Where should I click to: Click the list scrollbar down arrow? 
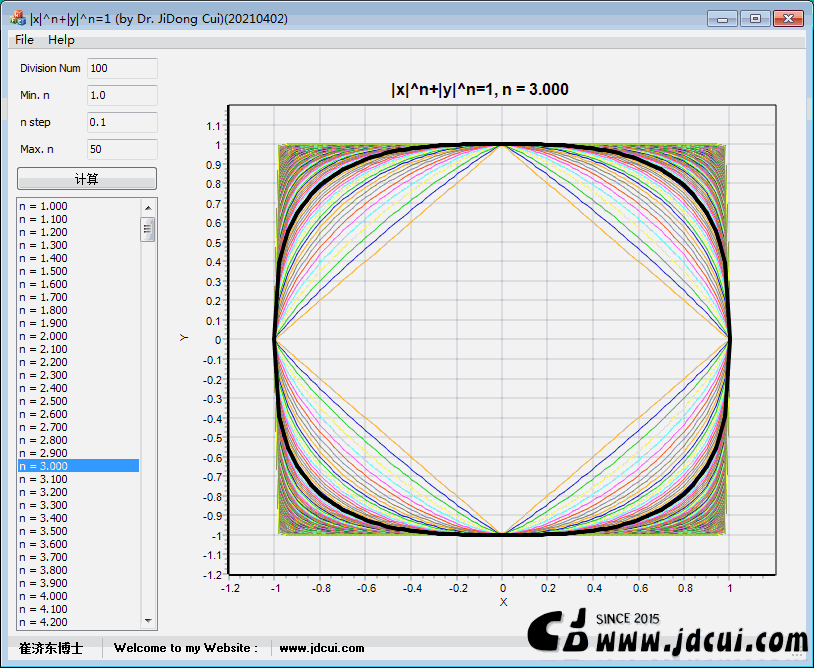(x=148, y=621)
